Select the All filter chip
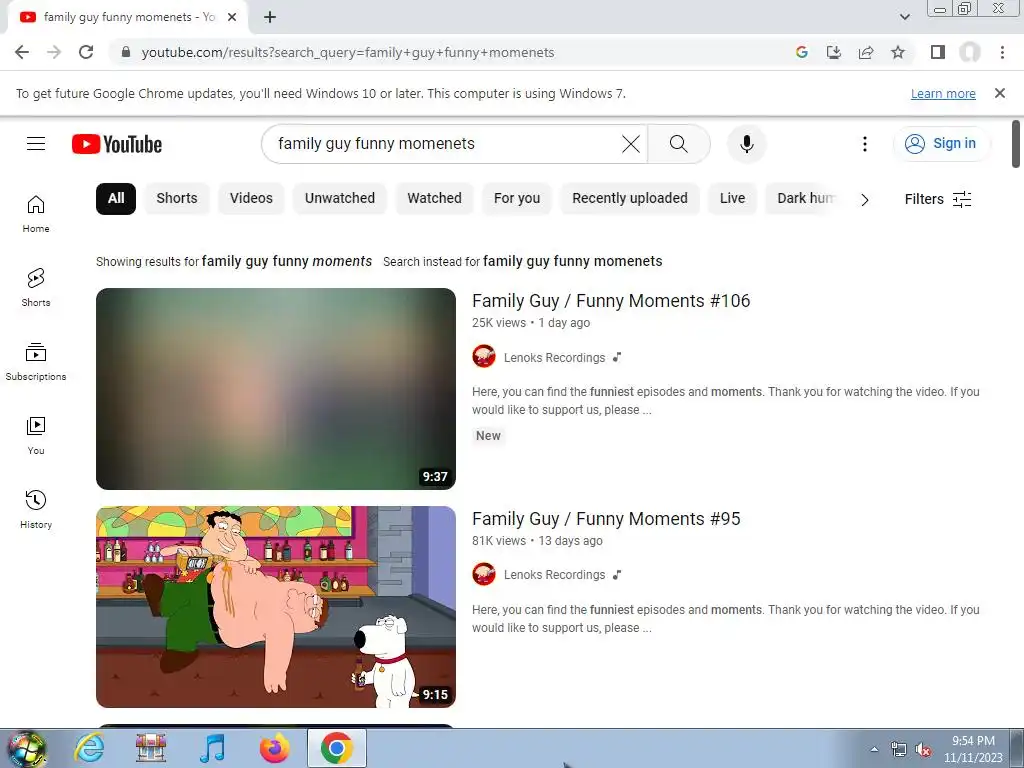 (x=116, y=199)
